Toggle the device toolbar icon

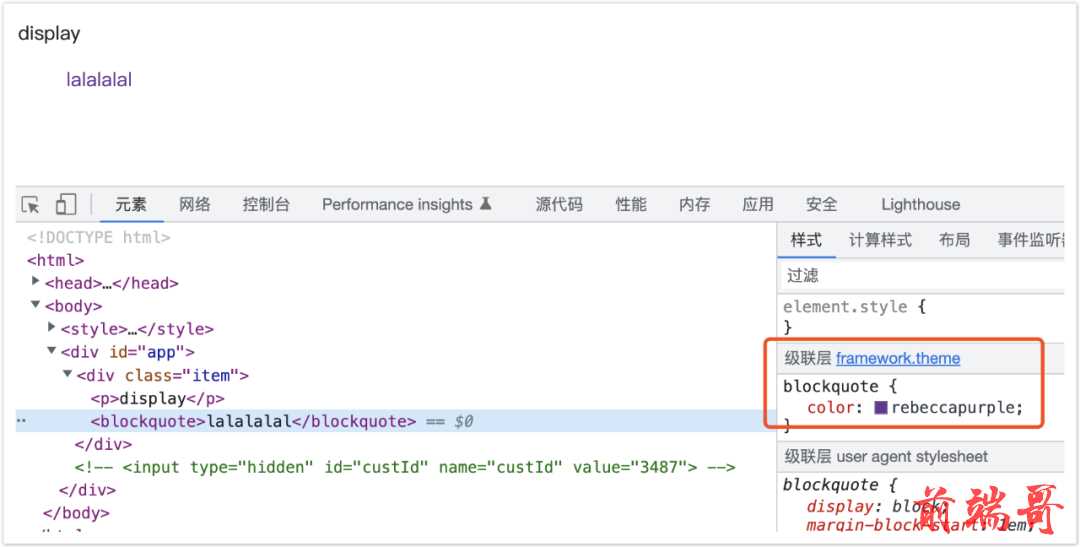(65, 204)
